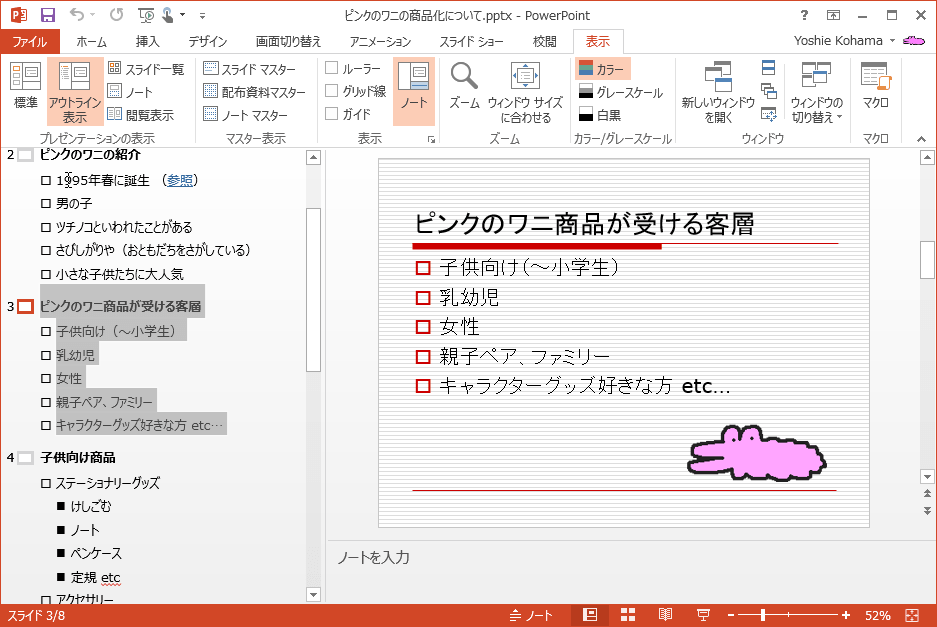This screenshot has height=627, width=937.
Task: Open the Yoshie Kohama account dropdown
Action: click(844, 41)
